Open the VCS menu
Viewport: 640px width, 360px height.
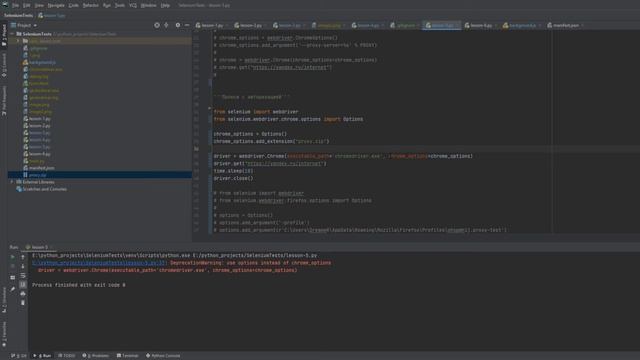[133, 6]
